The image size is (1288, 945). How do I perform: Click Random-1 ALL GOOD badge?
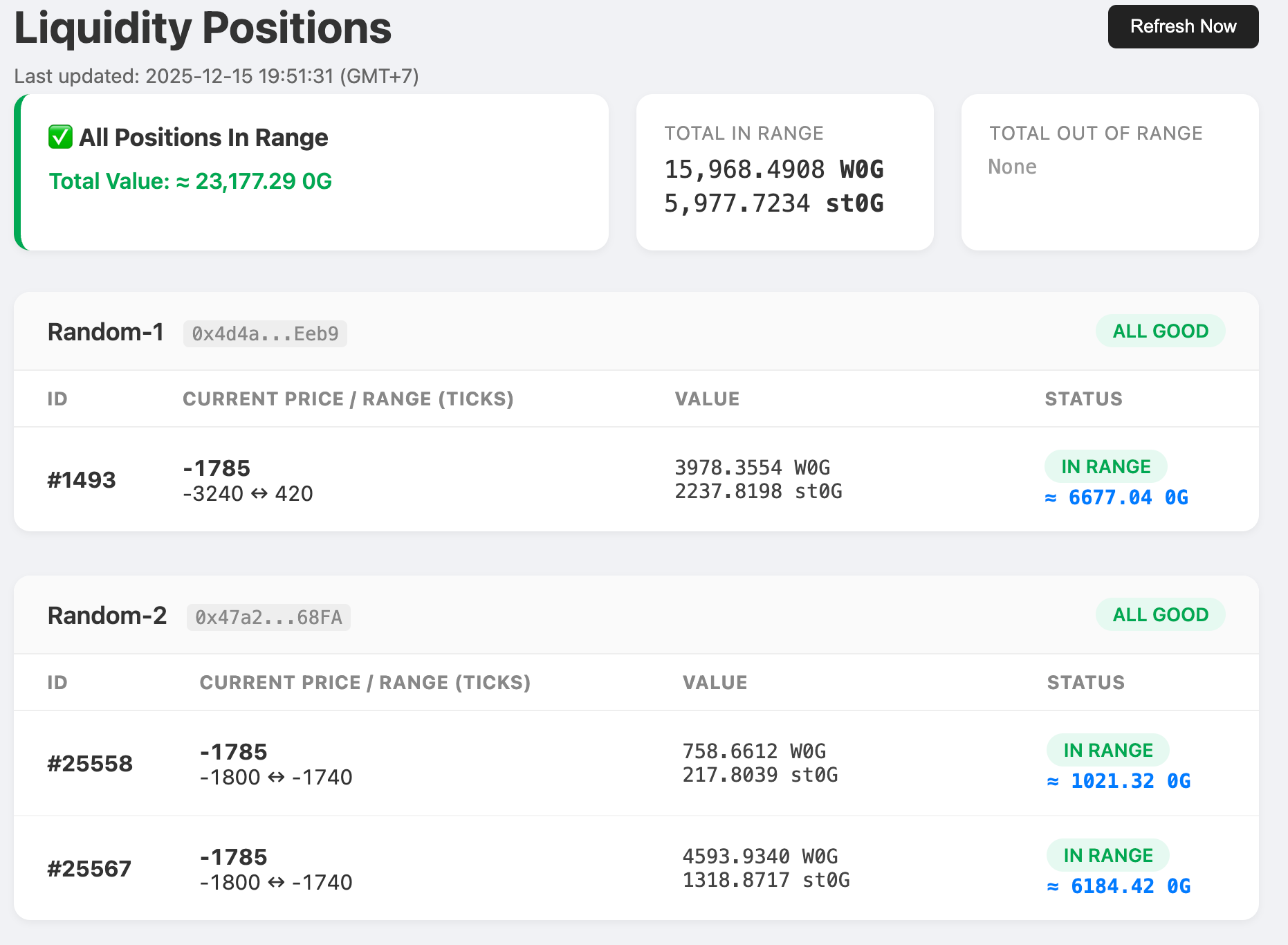pos(1160,331)
